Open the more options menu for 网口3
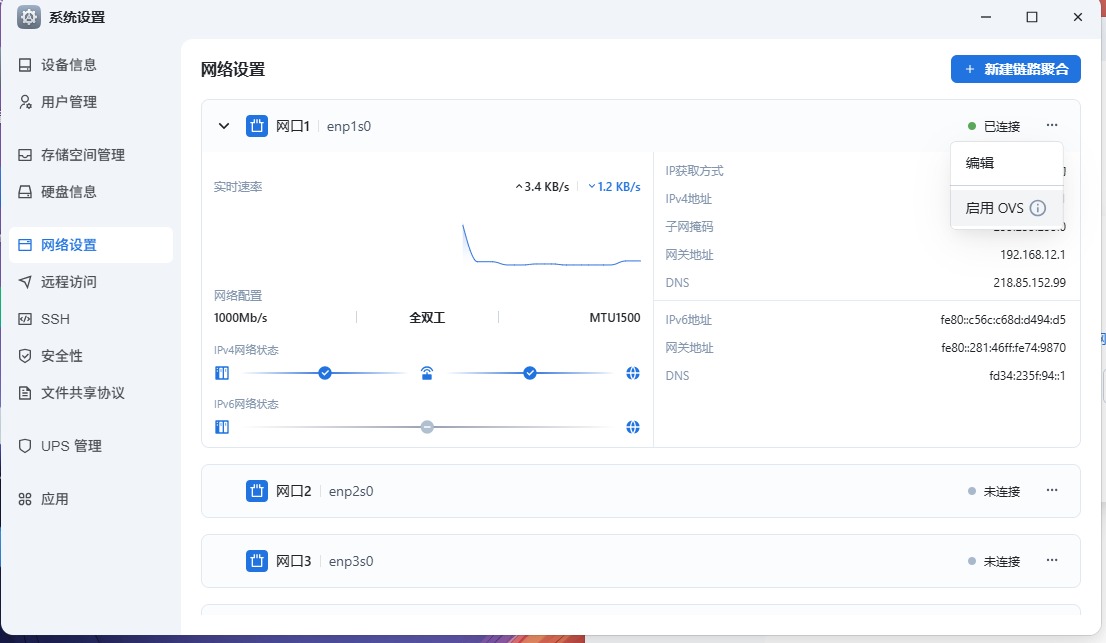Screen dimensions: 1106x643 pyautogui.click(x=1051, y=561)
